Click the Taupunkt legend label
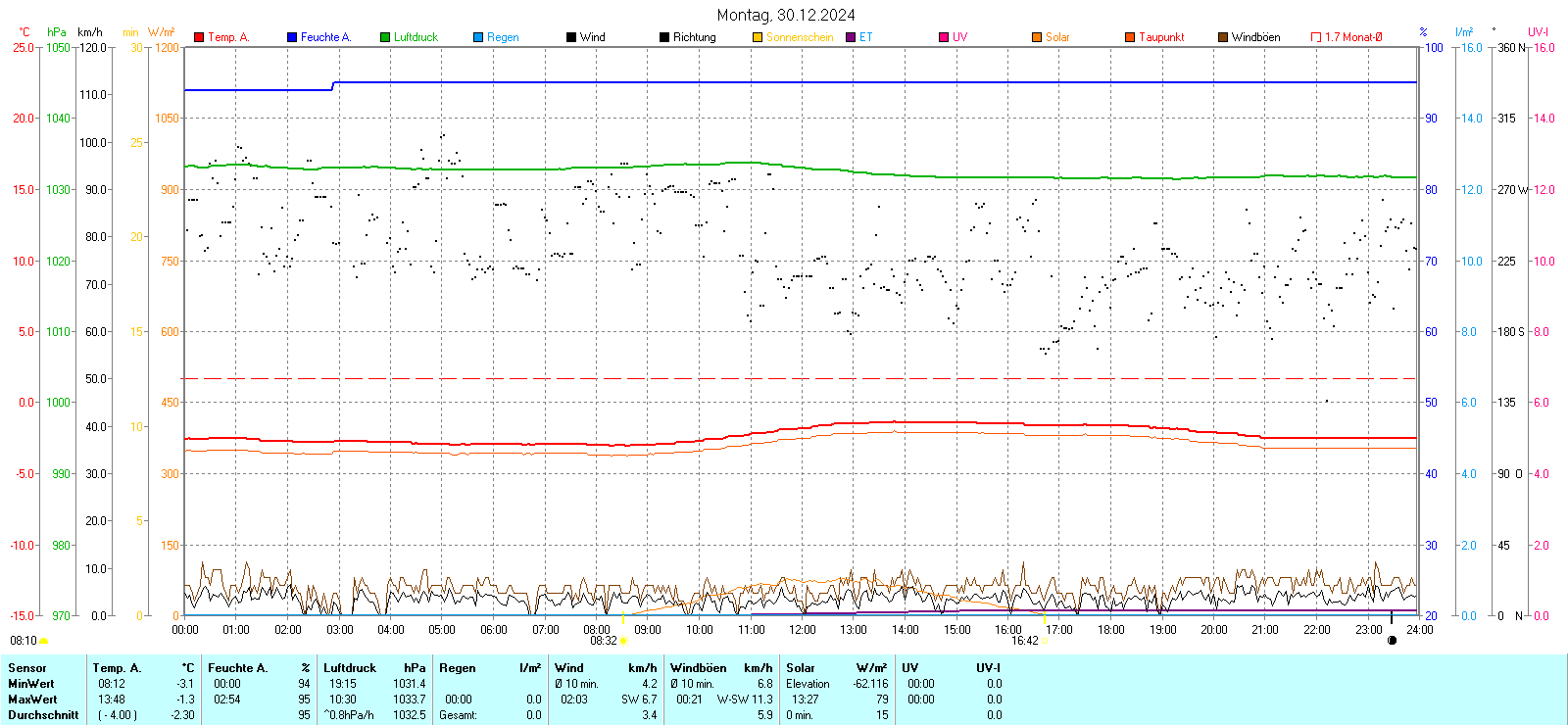This screenshot has width=1568, height=725. pyautogui.click(x=1161, y=37)
